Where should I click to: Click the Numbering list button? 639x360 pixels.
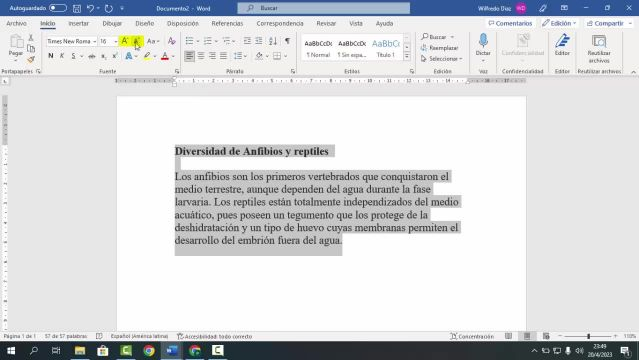pos(208,41)
